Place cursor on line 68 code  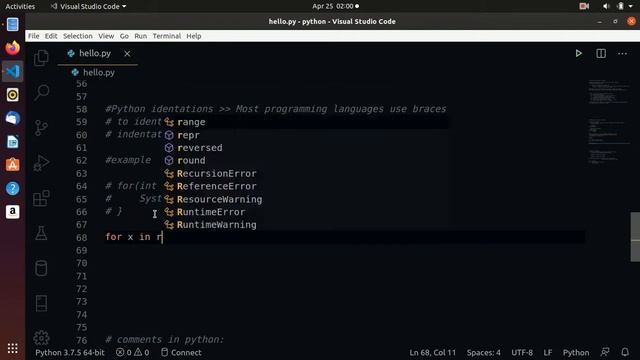coord(134,237)
